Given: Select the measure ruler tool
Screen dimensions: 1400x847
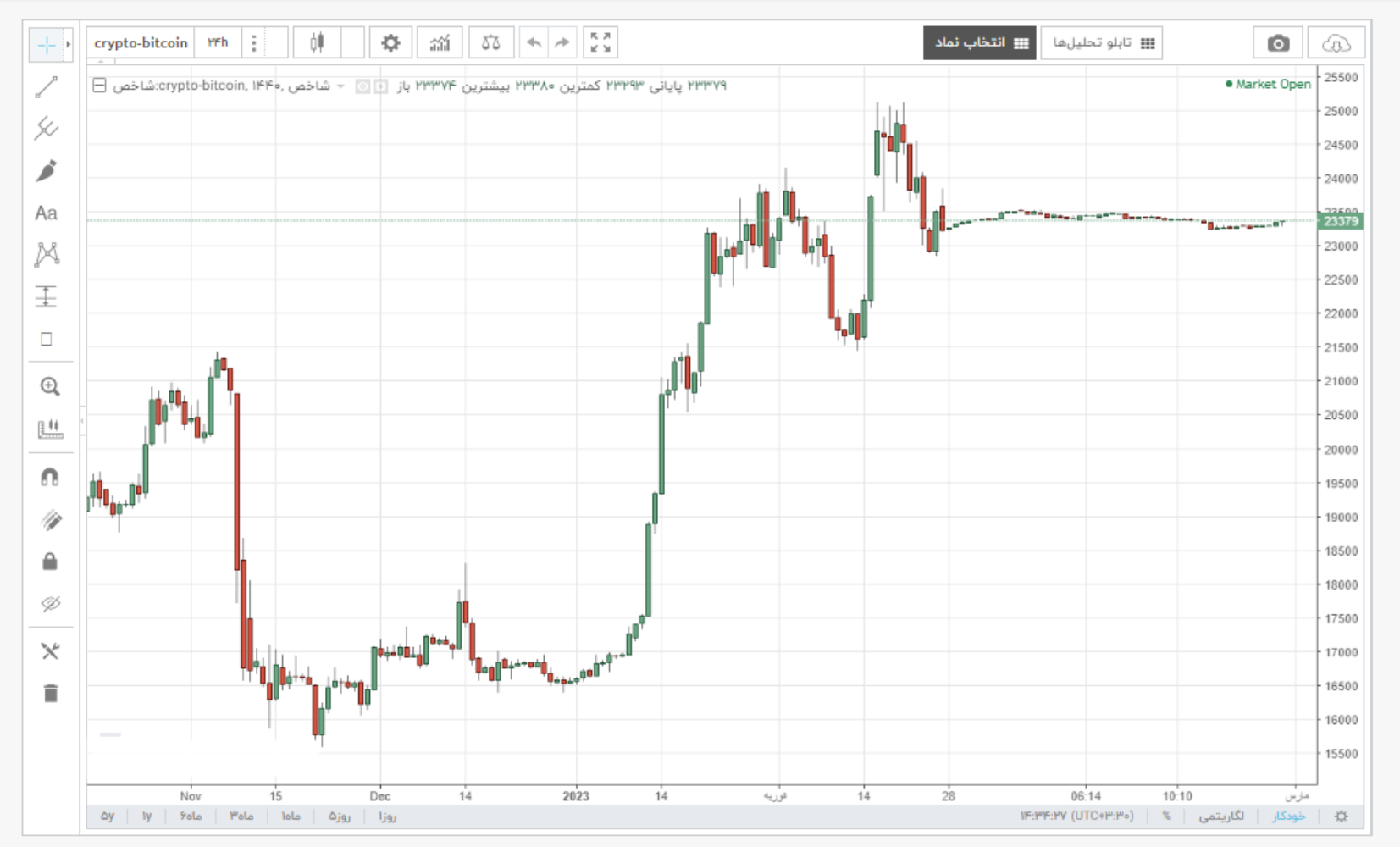Looking at the screenshot, I should click(50, 429).
